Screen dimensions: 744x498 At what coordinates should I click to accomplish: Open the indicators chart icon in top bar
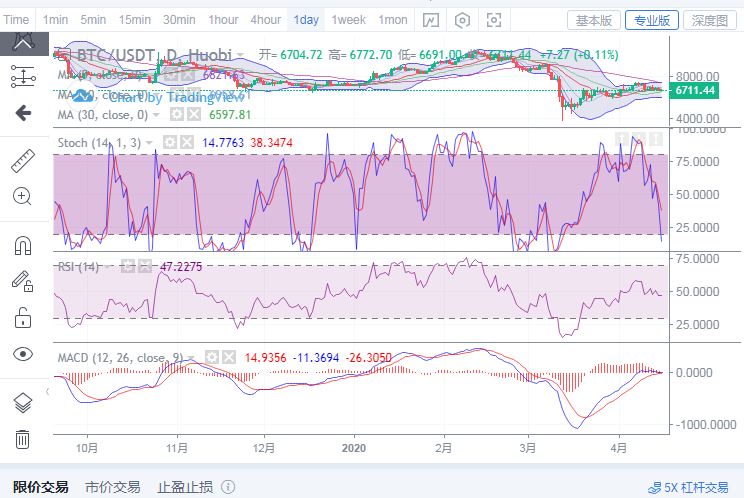click(431, 20)
